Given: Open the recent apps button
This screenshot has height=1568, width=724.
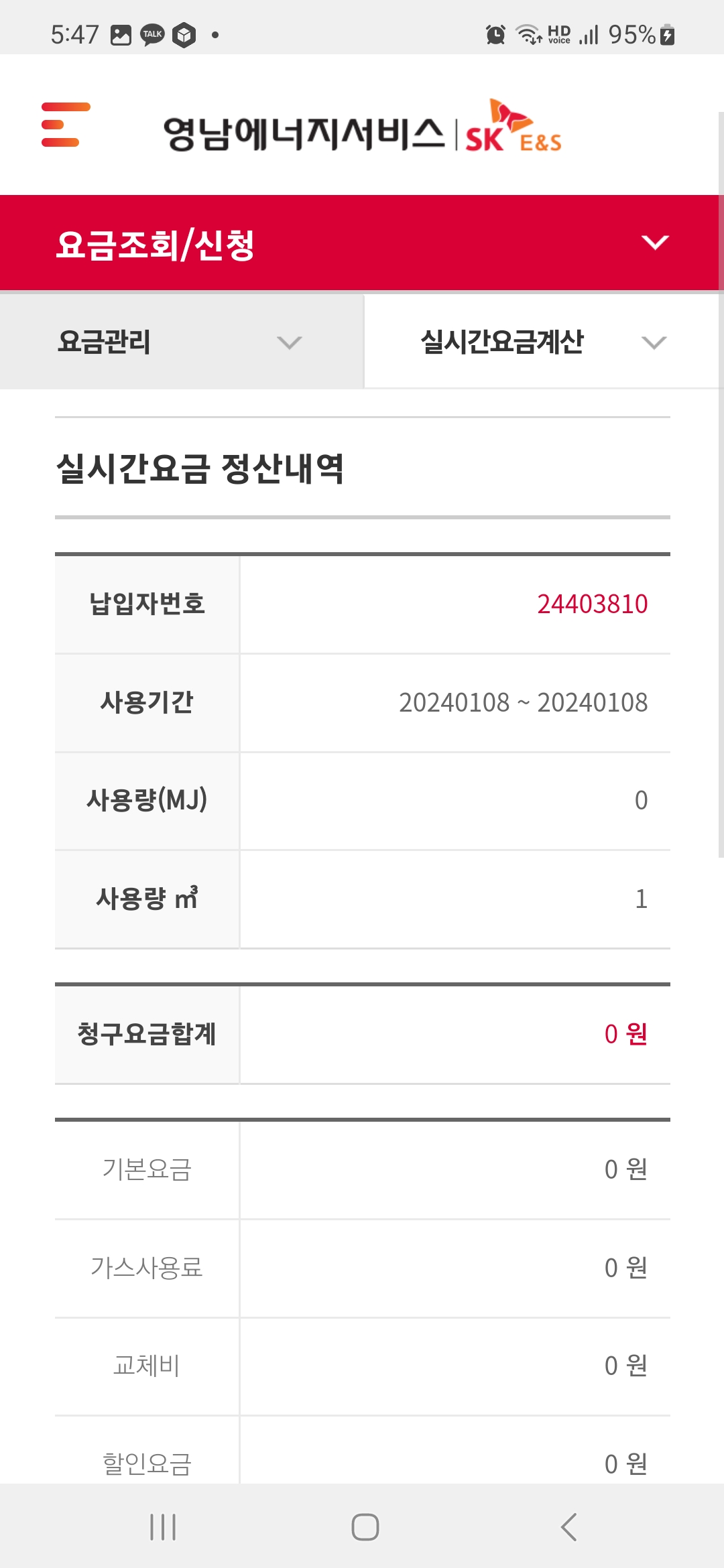Looking at the screenshot, I should point(163,1527).
